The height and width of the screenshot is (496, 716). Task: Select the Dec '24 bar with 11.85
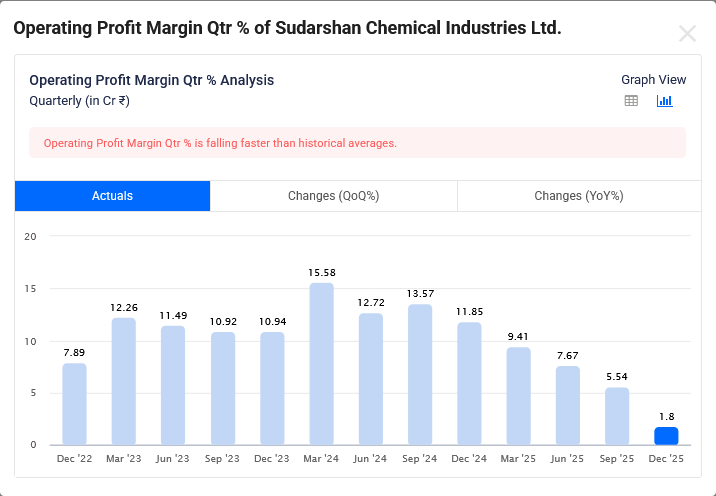[469, 383]
